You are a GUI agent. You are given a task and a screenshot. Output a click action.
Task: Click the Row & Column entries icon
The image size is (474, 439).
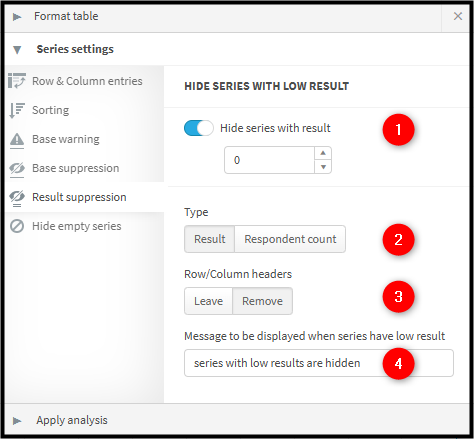tap(17, 81)
